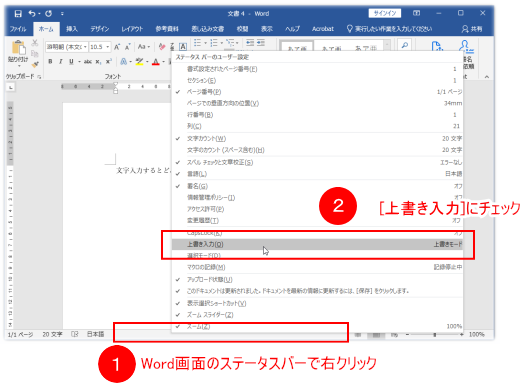This screenshot has width=523, height=383.
Task: Click the tab selector at ruler corner
Action: (x=11, y=87)
